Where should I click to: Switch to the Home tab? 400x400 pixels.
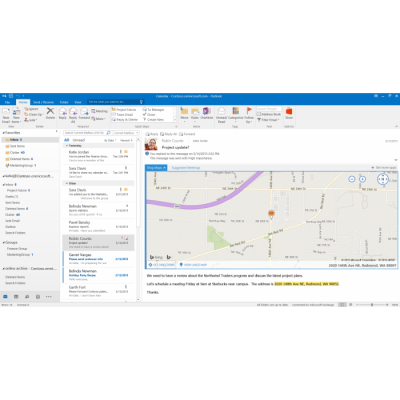(23, 102)
